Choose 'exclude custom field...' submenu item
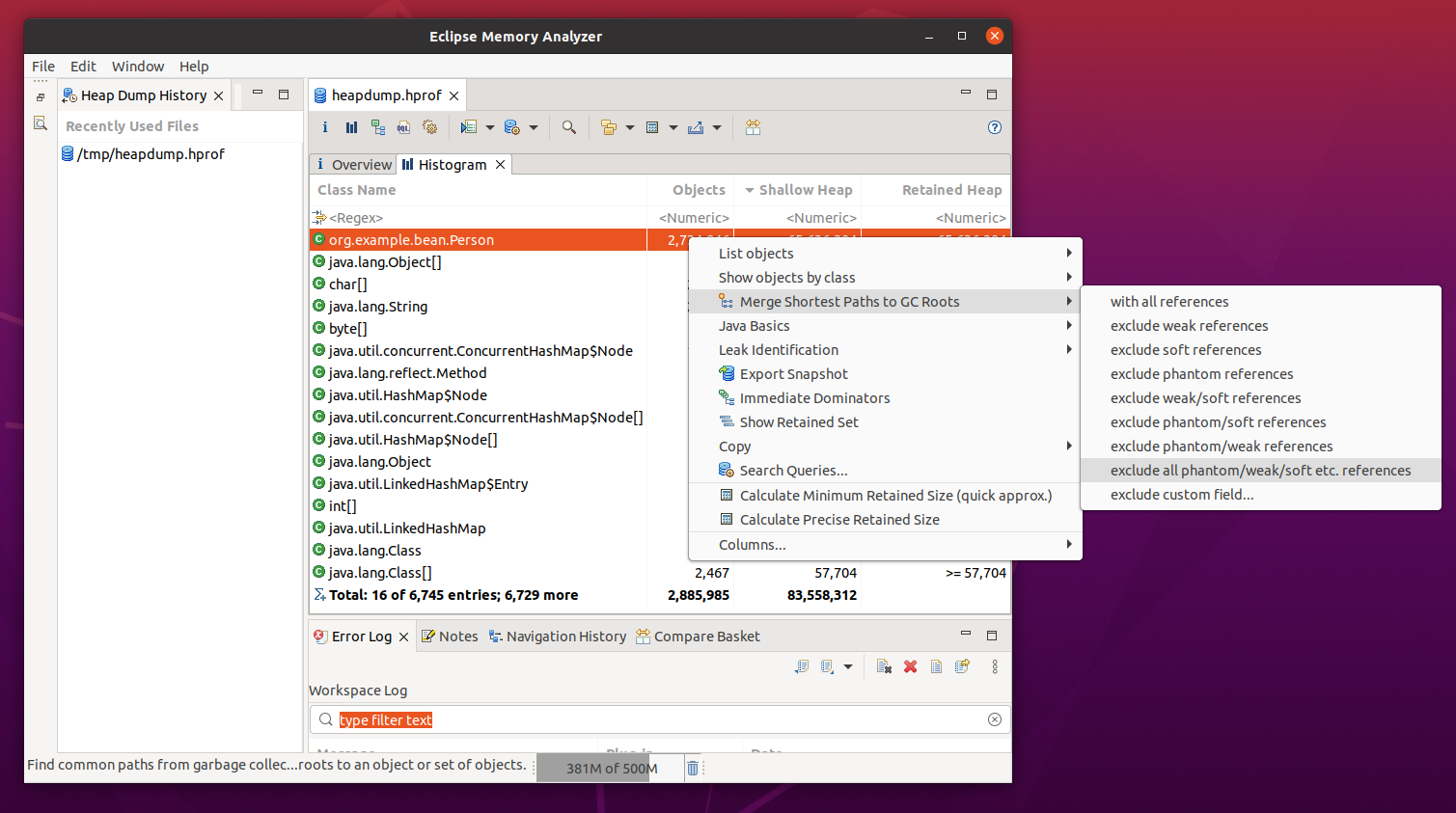This screenshot has height=813, width=1456. tap(1261, 495)
